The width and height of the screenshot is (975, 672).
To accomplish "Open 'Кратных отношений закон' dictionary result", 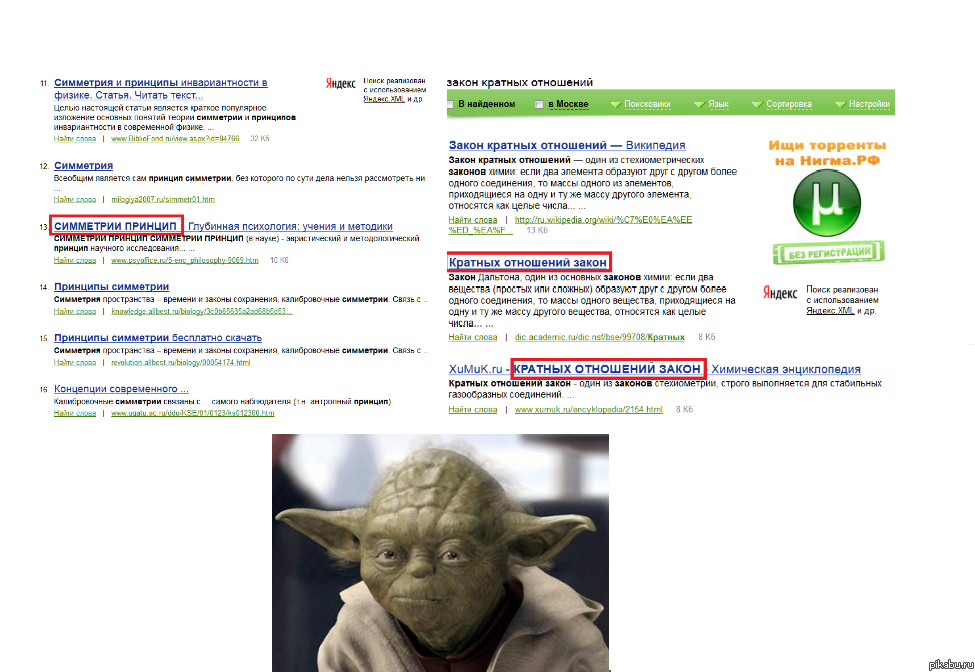I will (528, 262).
